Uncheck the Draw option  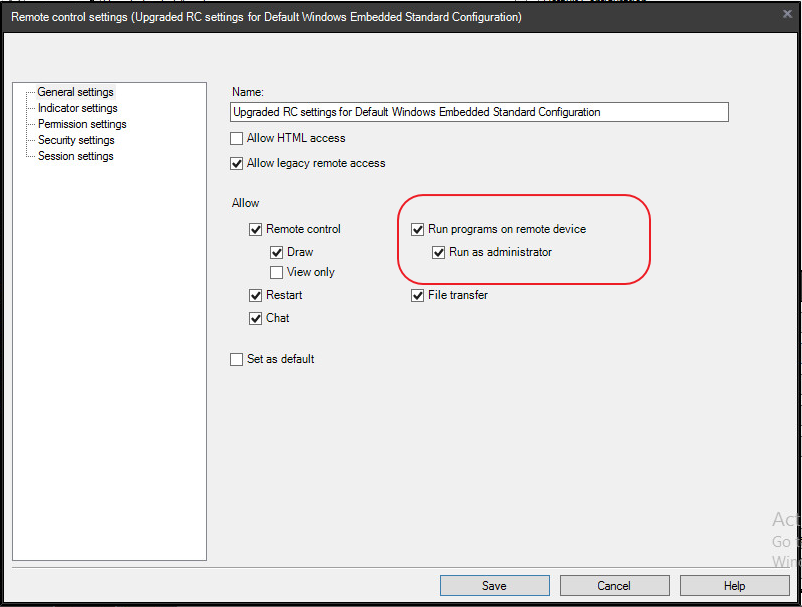(276, 252)
